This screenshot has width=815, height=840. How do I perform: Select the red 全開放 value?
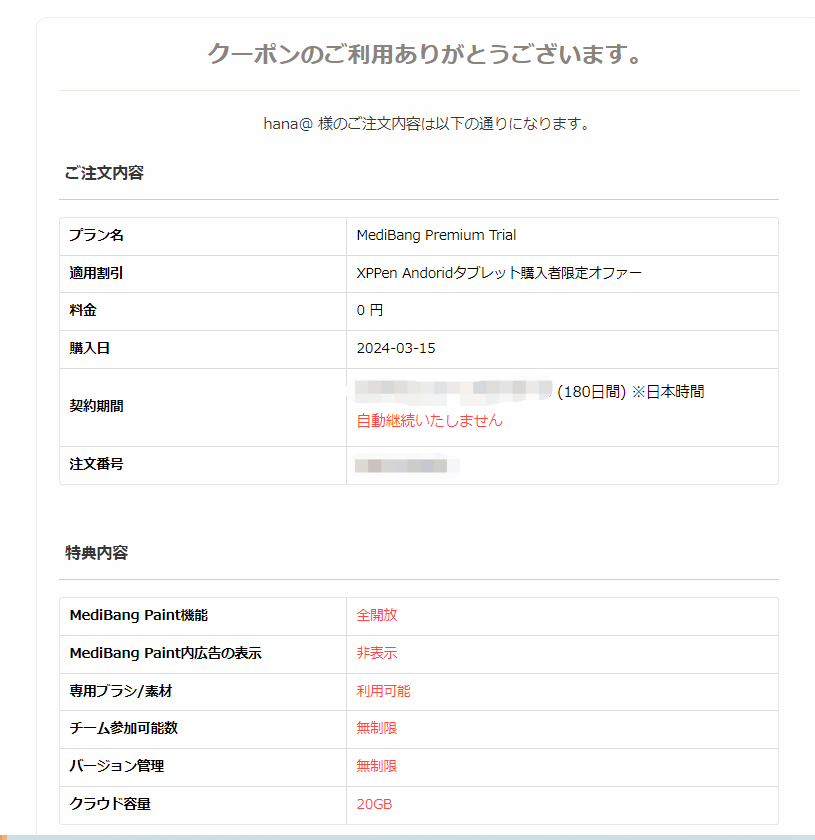pos(377,615)
